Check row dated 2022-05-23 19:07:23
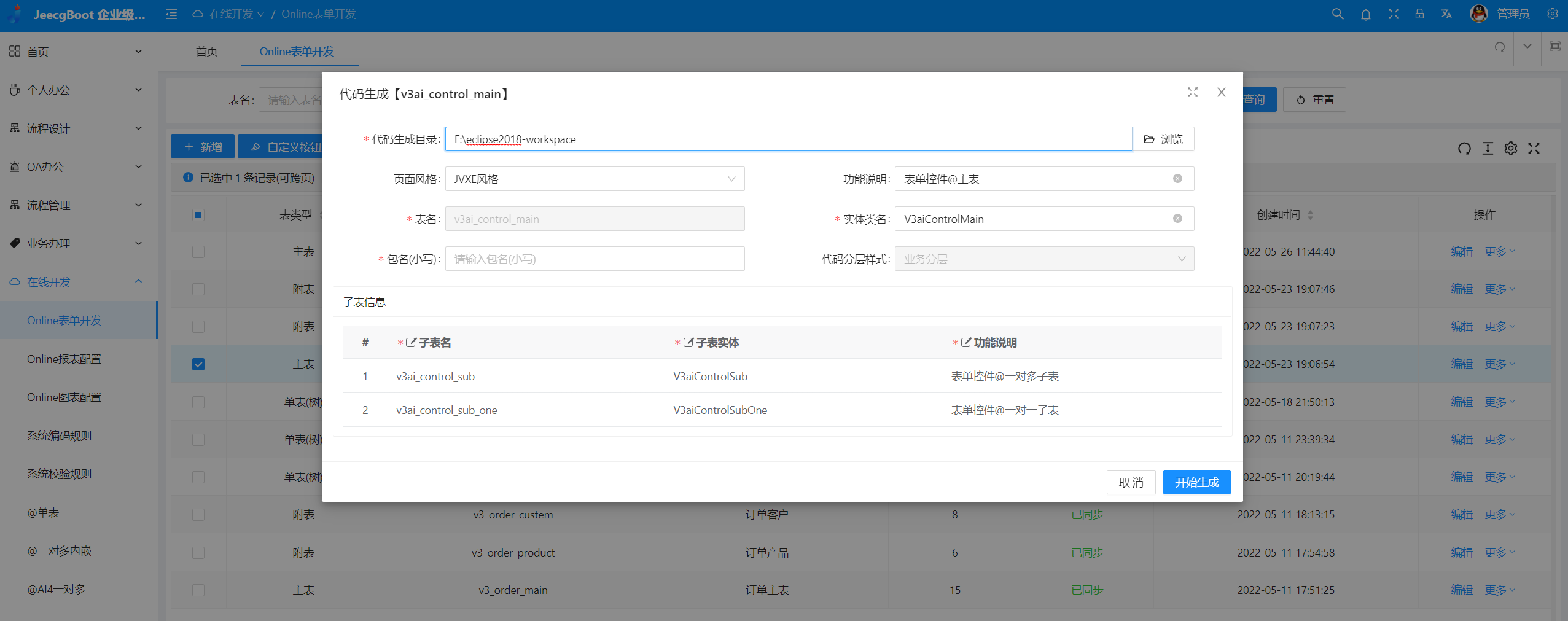The image size is (1568, 621). pos(198,327)
